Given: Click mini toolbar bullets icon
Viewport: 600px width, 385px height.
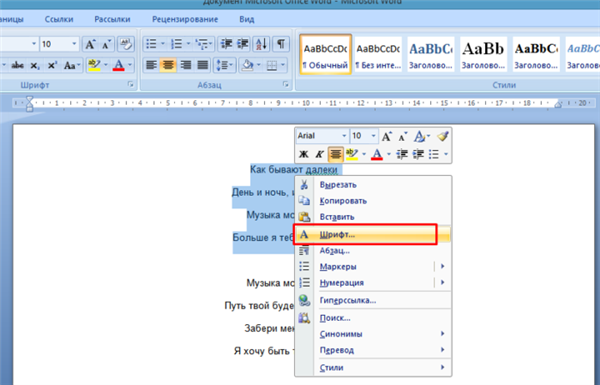Looking at the screenshot, I should [434, 154].
